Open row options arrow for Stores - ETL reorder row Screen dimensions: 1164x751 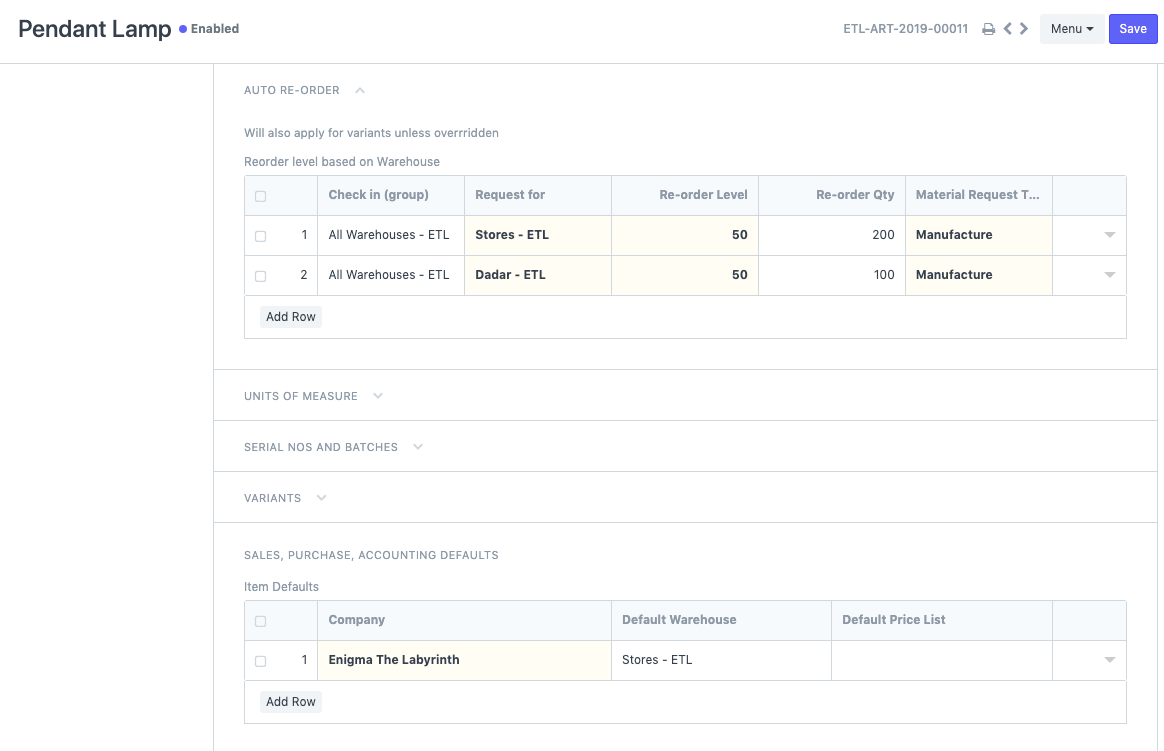[x=1109, y=235]
